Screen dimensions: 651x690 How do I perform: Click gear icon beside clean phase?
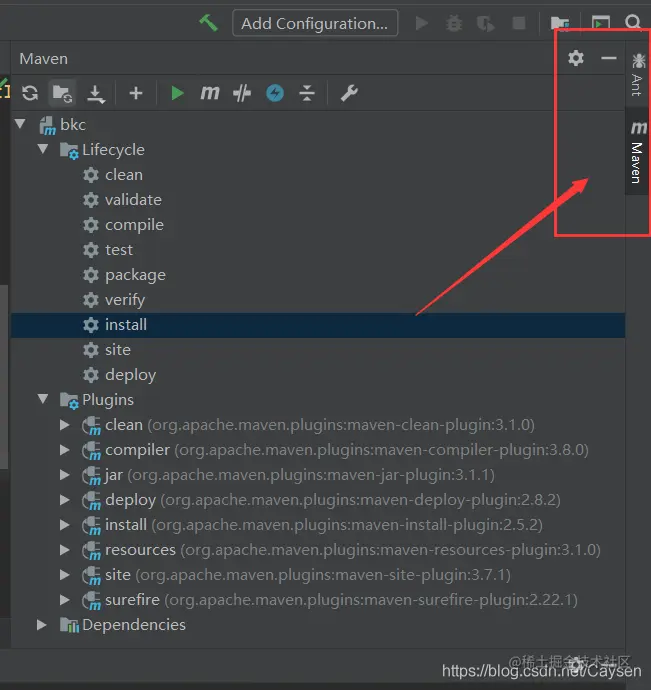click(x=91, y=175)
